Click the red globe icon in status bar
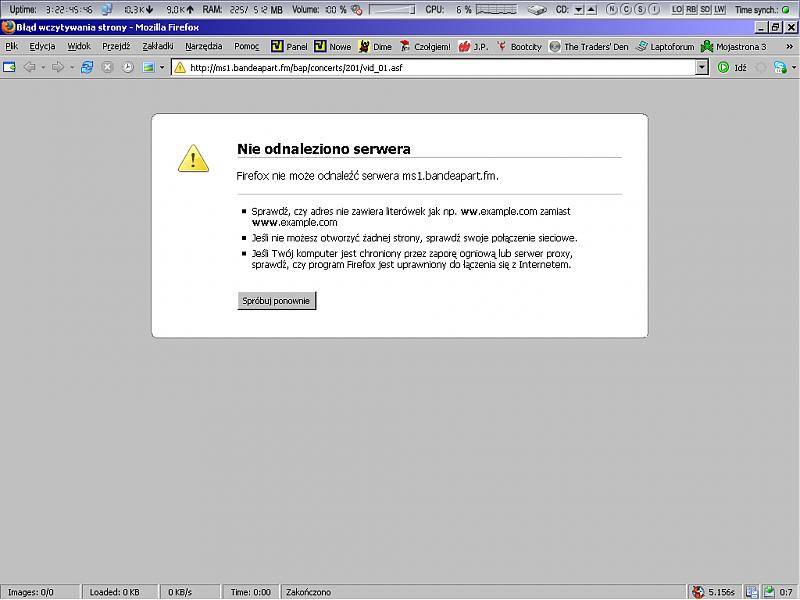800x600 pixels. pos(697,592)
